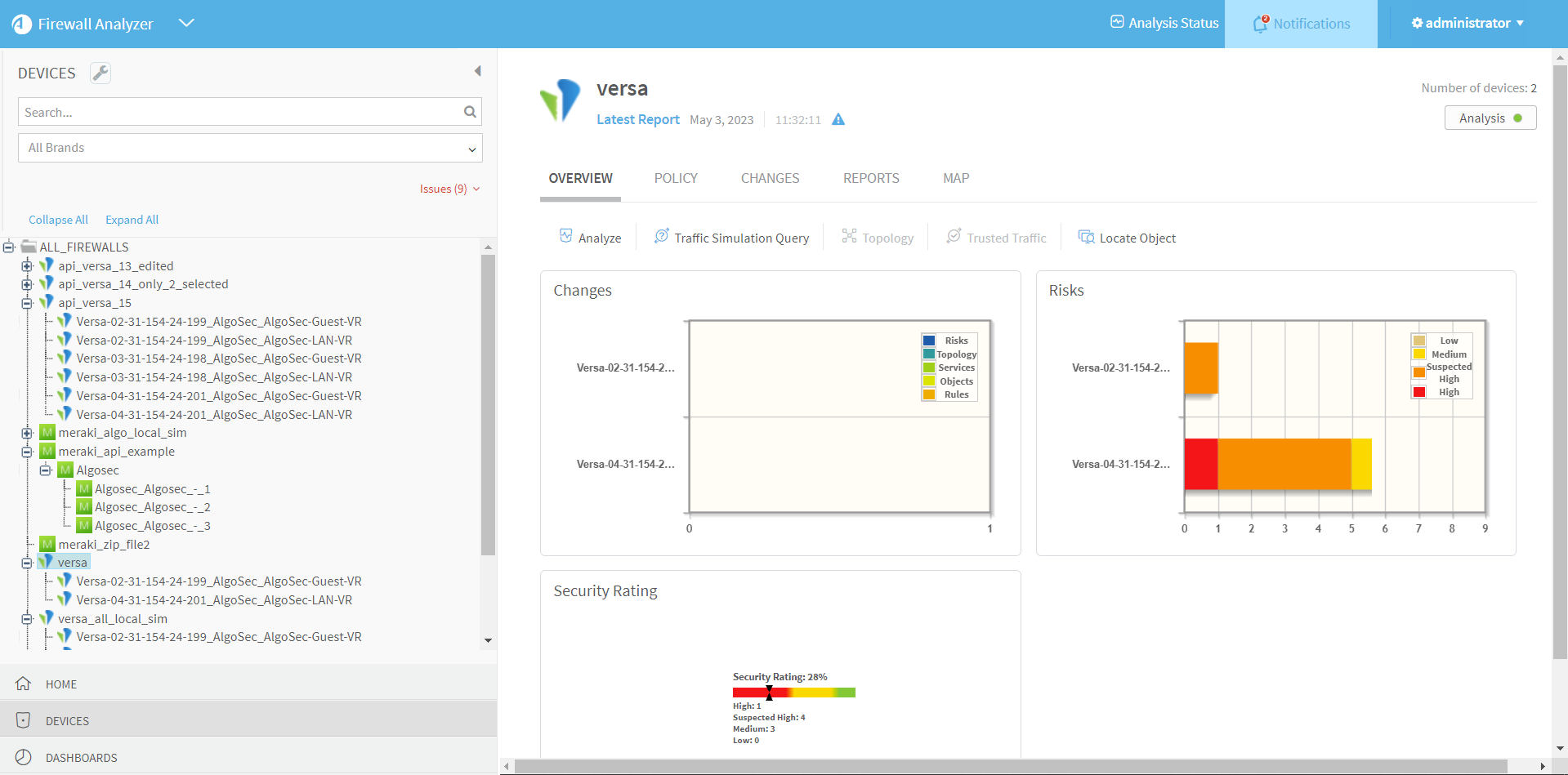This screenshot has width=1568, height=775.
Task: Click the Analyze toolbar action
Action: (x=590, y=238)
